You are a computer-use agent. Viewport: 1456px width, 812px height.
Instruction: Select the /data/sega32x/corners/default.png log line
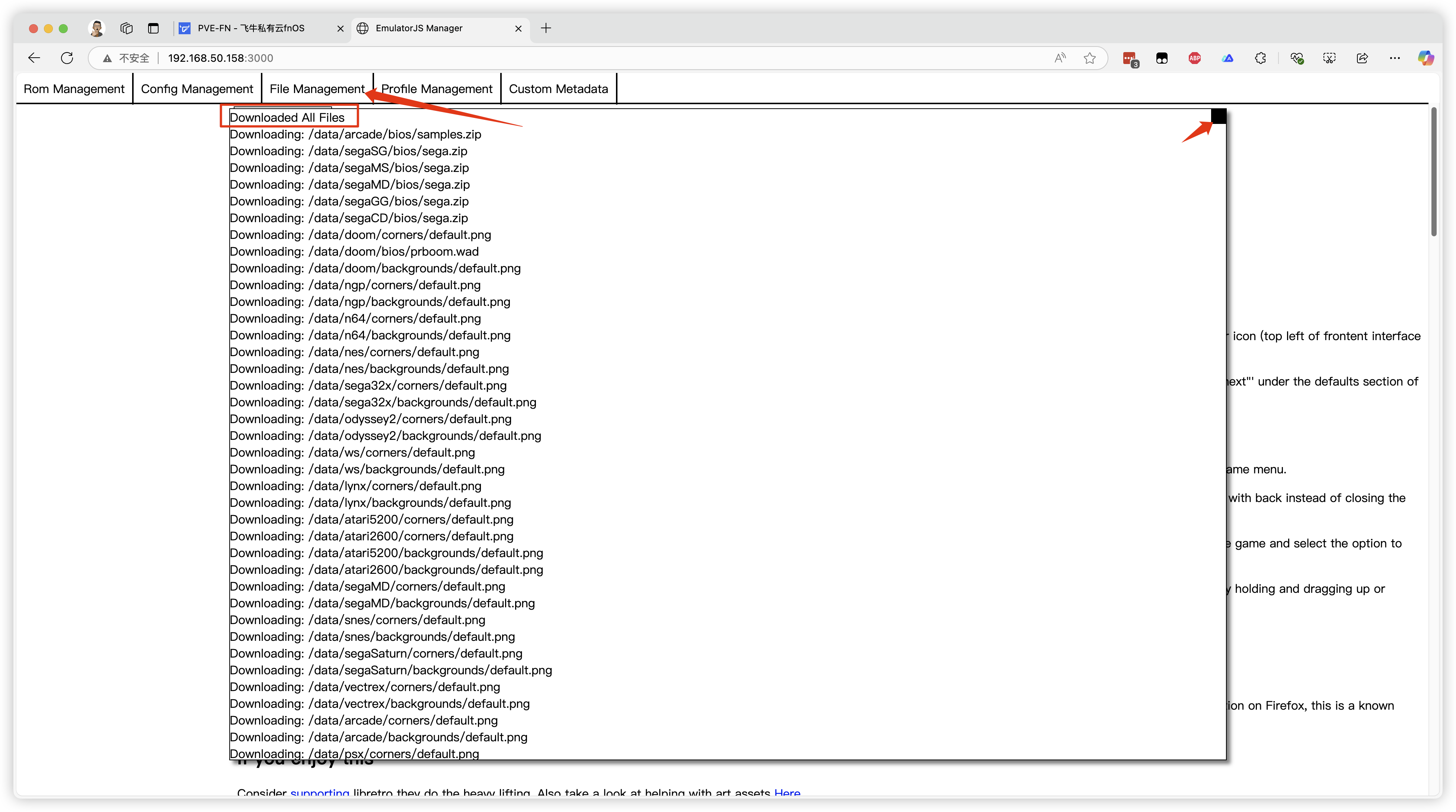coord(368,386)
